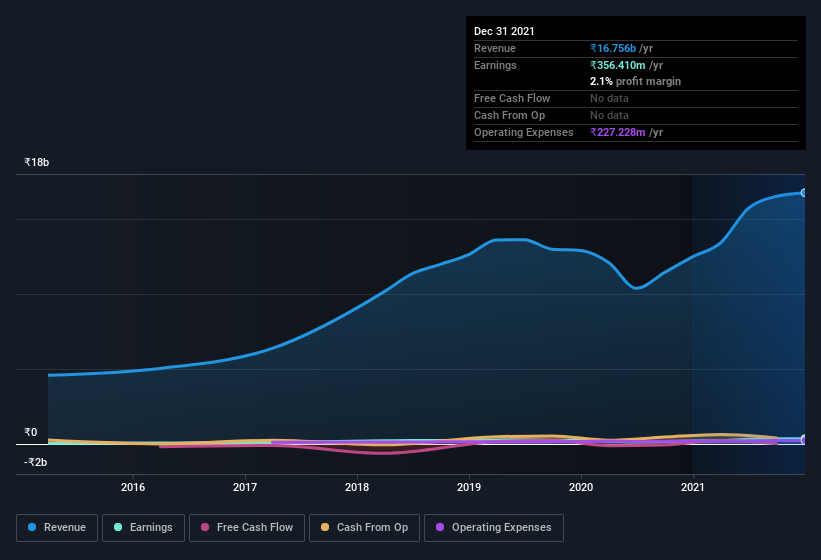The image size is (821, 560).
Task: Click the Earnings label in the tooltip
Action: [495, 65]
